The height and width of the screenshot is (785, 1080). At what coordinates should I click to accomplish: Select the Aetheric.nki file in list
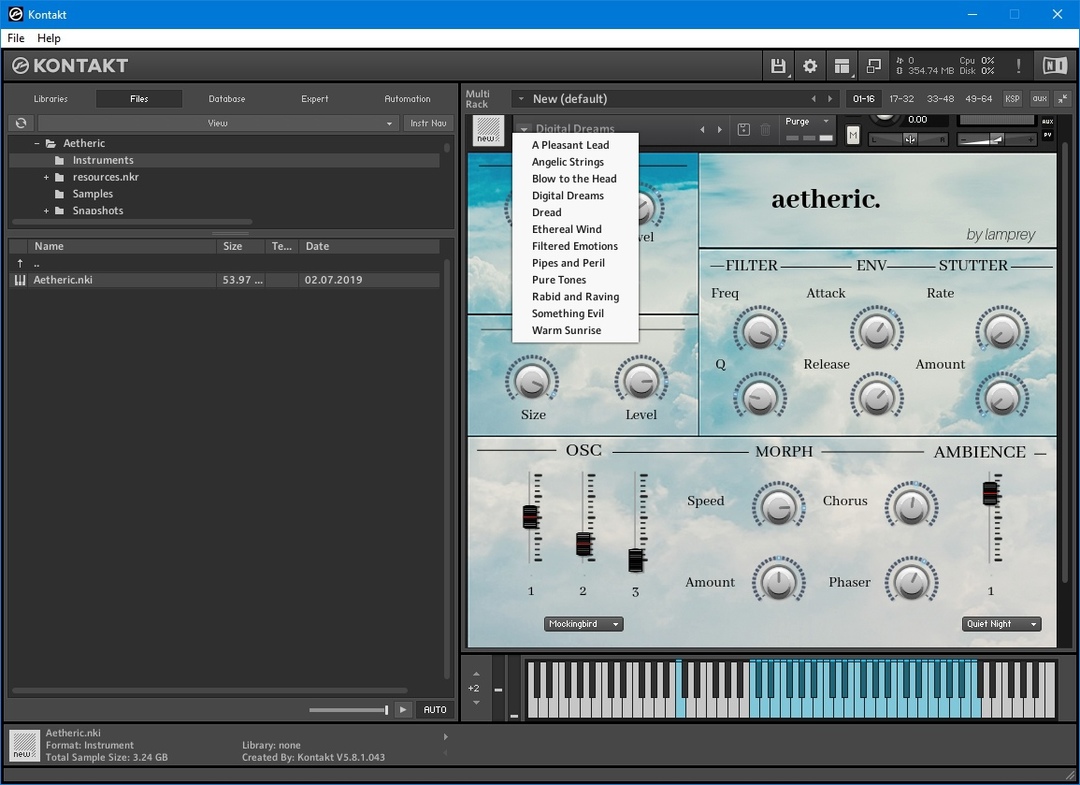(63, 280)
